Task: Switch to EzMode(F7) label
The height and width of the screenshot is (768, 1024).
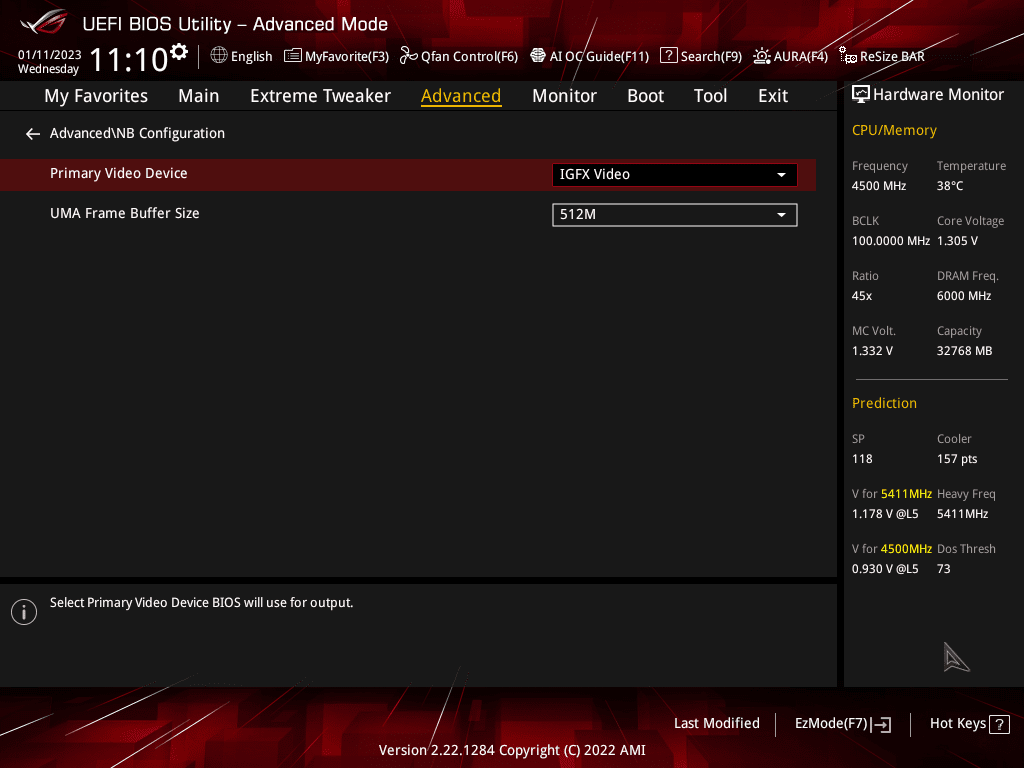Action: (x=831, y=724)
